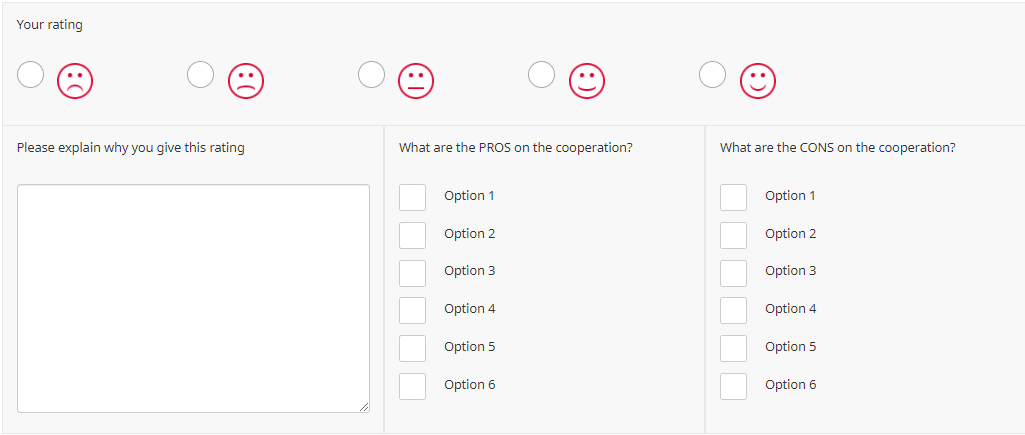Focus the rating explanation text area

tap(193, 298)
